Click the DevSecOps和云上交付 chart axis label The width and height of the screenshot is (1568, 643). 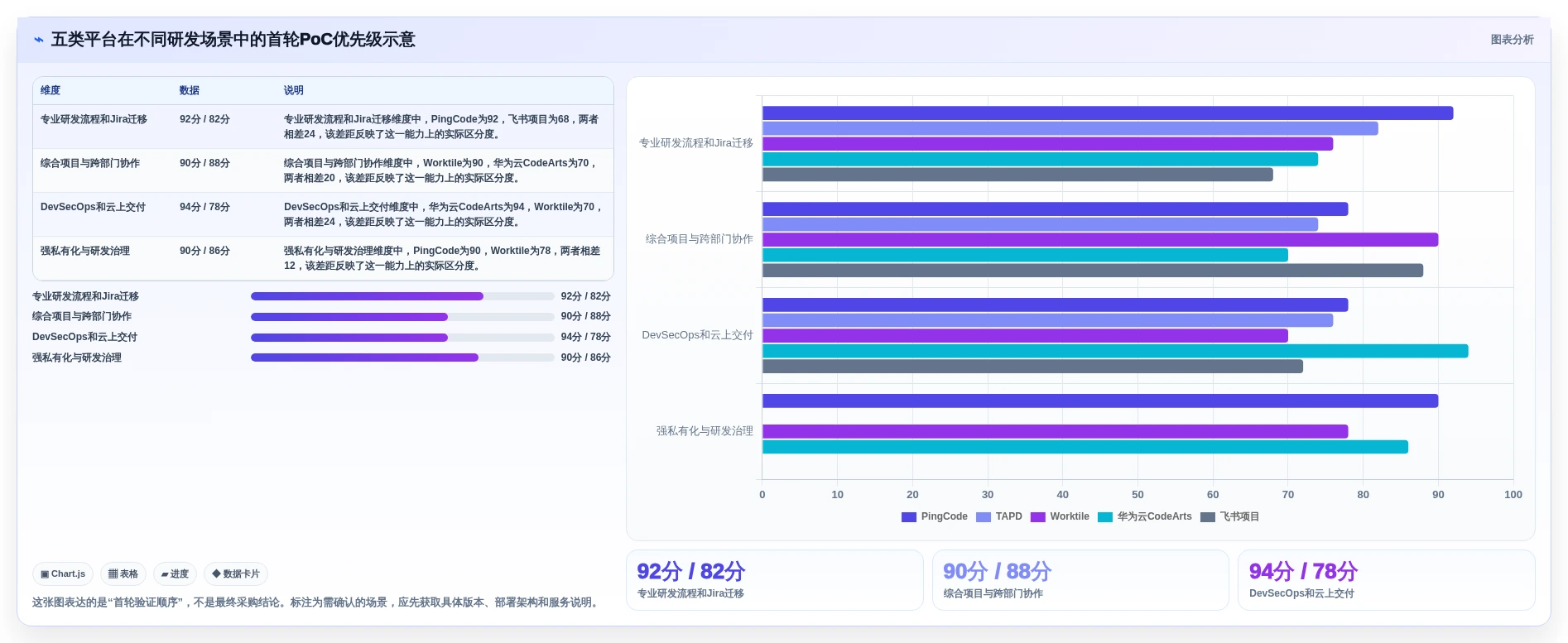click(x=697, y=335)
